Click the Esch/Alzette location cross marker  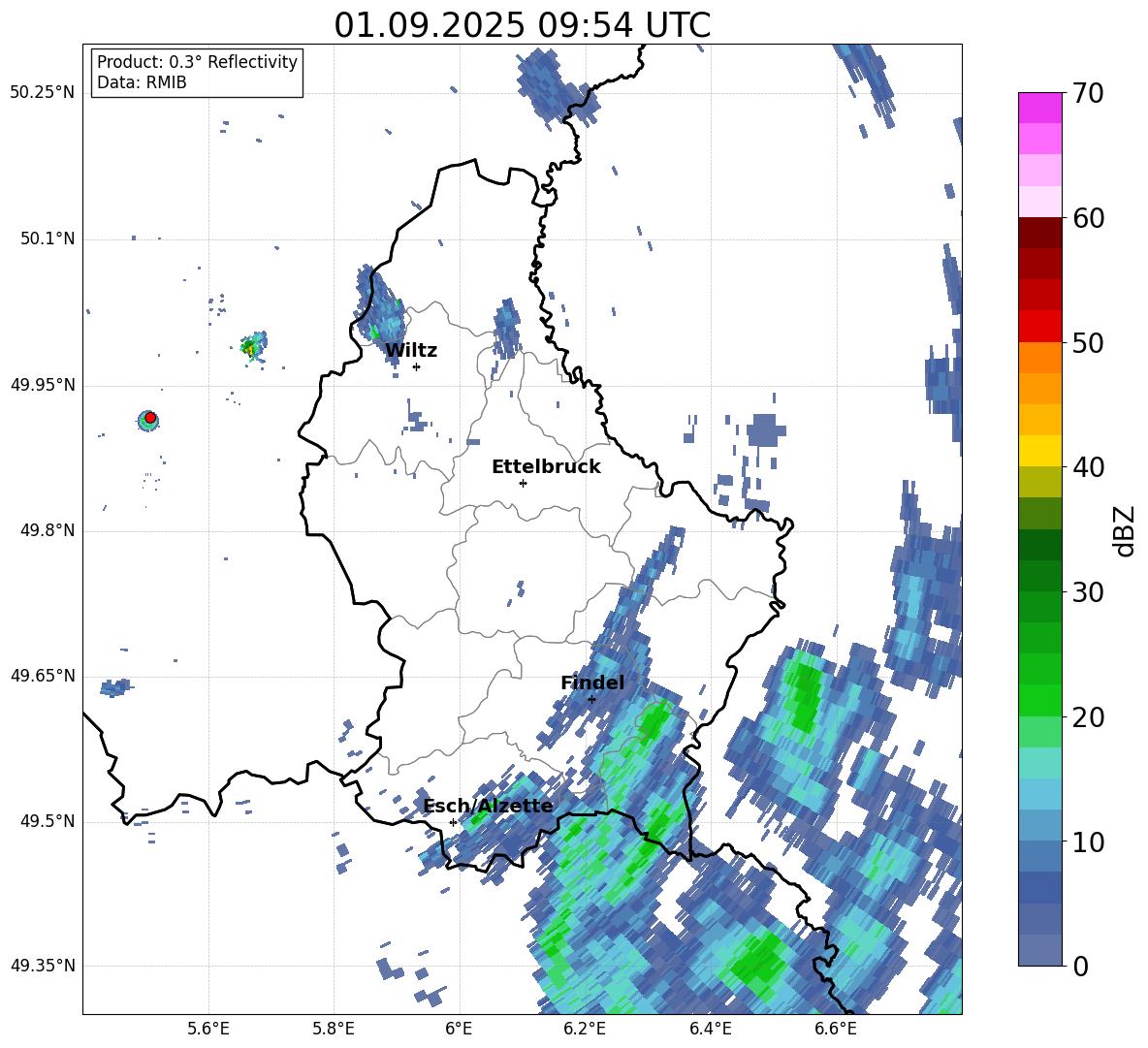click(453, 822)
